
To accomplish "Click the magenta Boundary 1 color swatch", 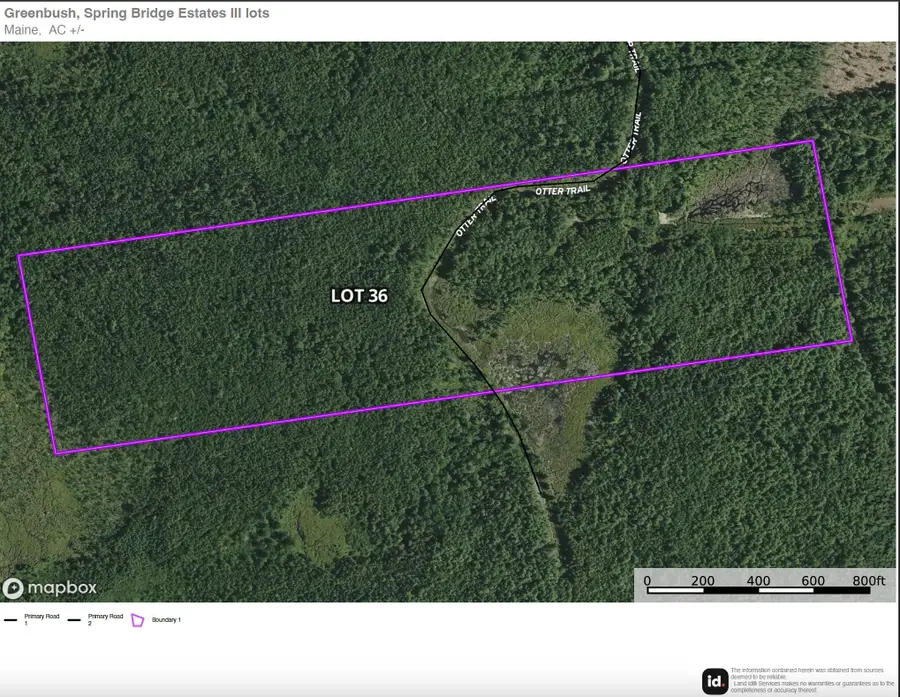I will click(x=137, y=618).
